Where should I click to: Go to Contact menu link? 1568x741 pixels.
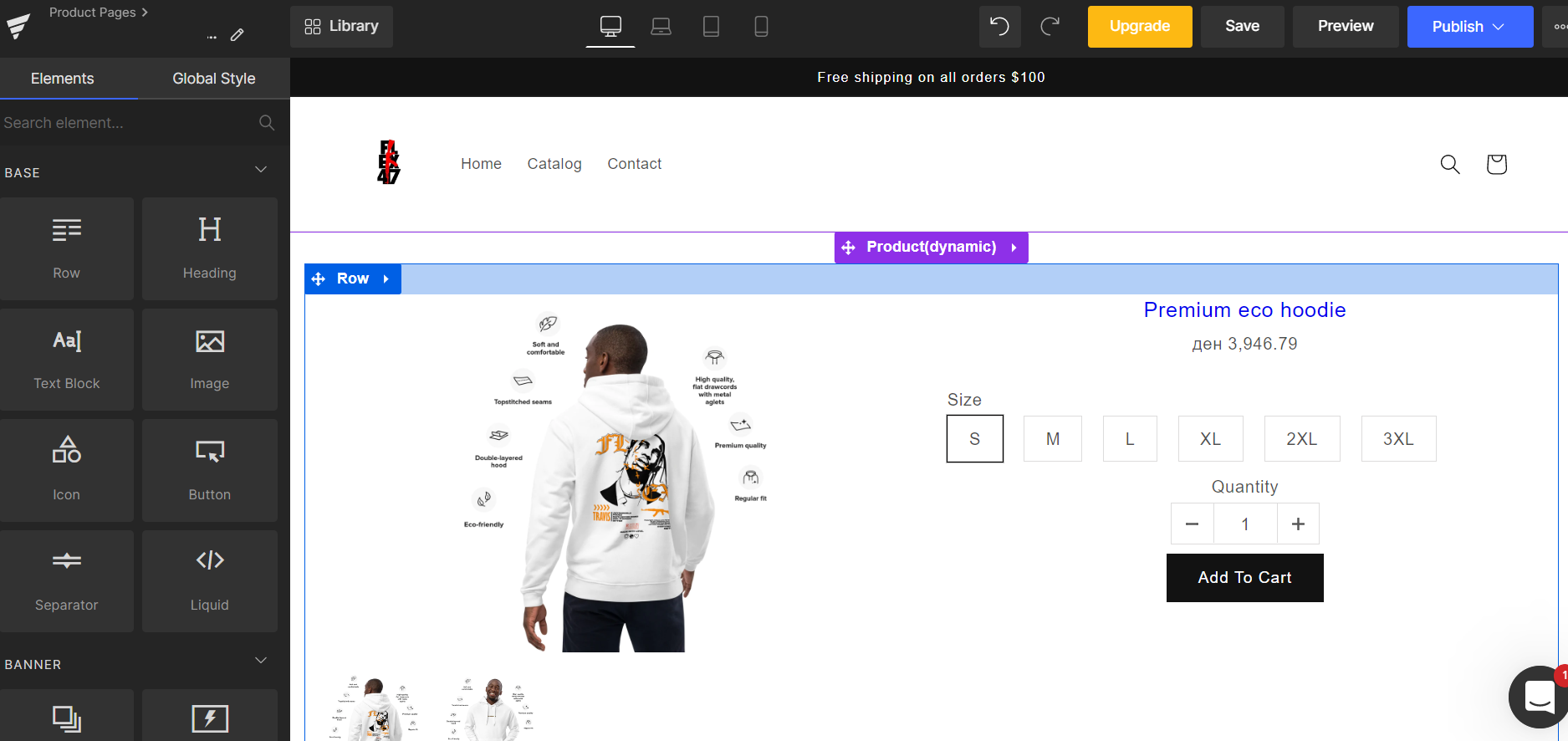click(x=635, y=164)
